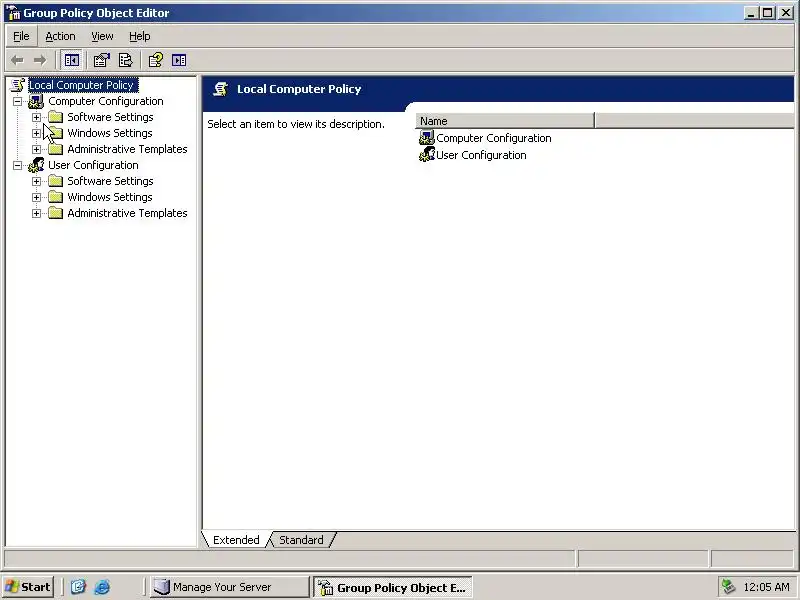Click the Local Computer Policy tree root icon
The width and height of the screenshot is (800, 600).
18,85
